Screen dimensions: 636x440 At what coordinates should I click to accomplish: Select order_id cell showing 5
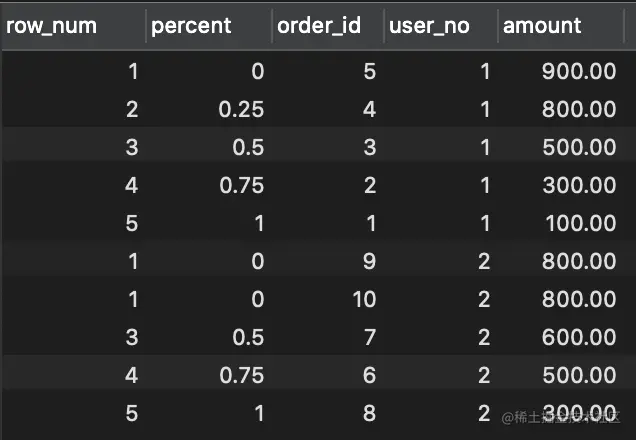pos(370,72)
